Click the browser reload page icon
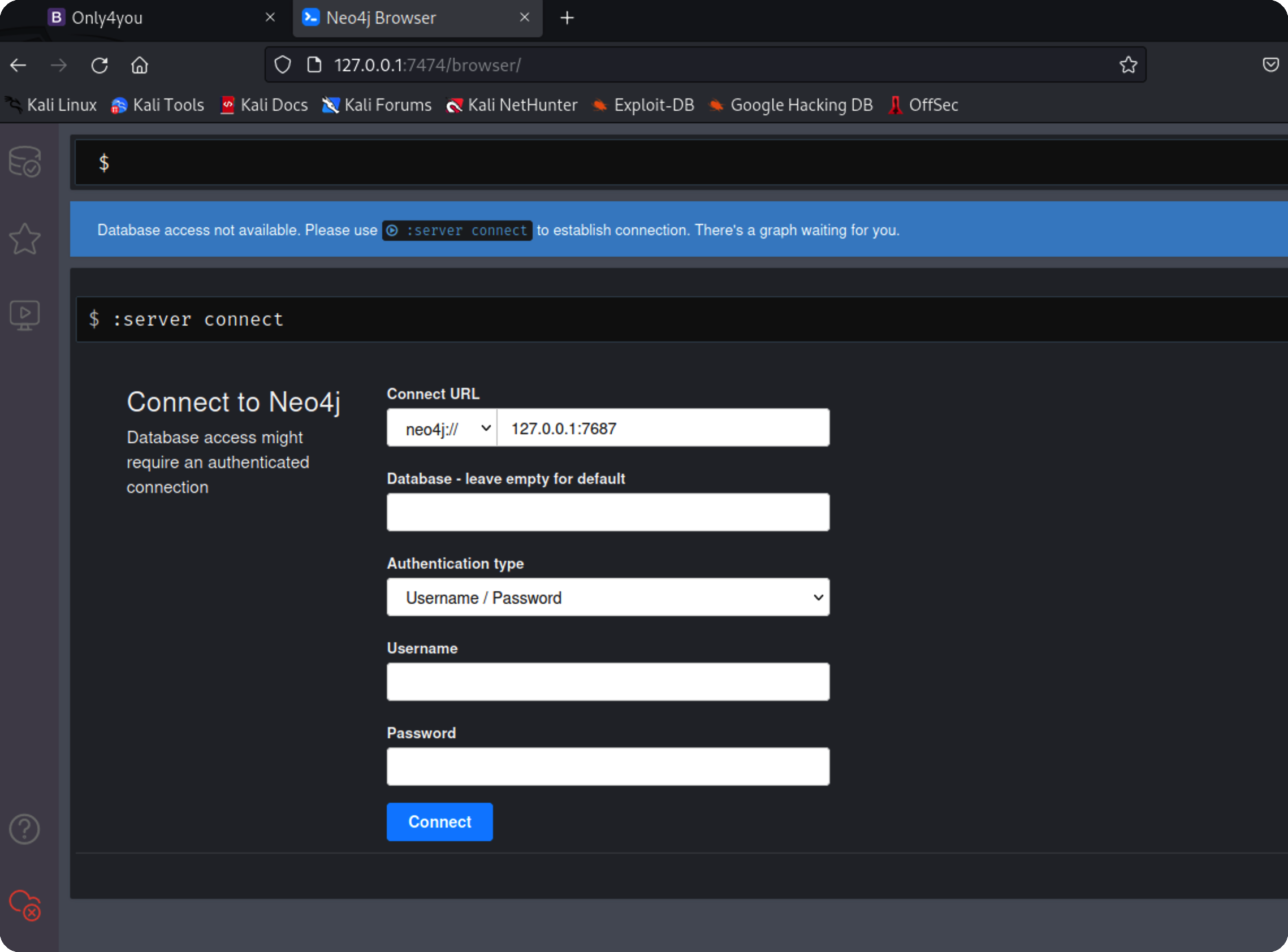The height and width of the screenshot is (952, 1288). tap(99, 65)
